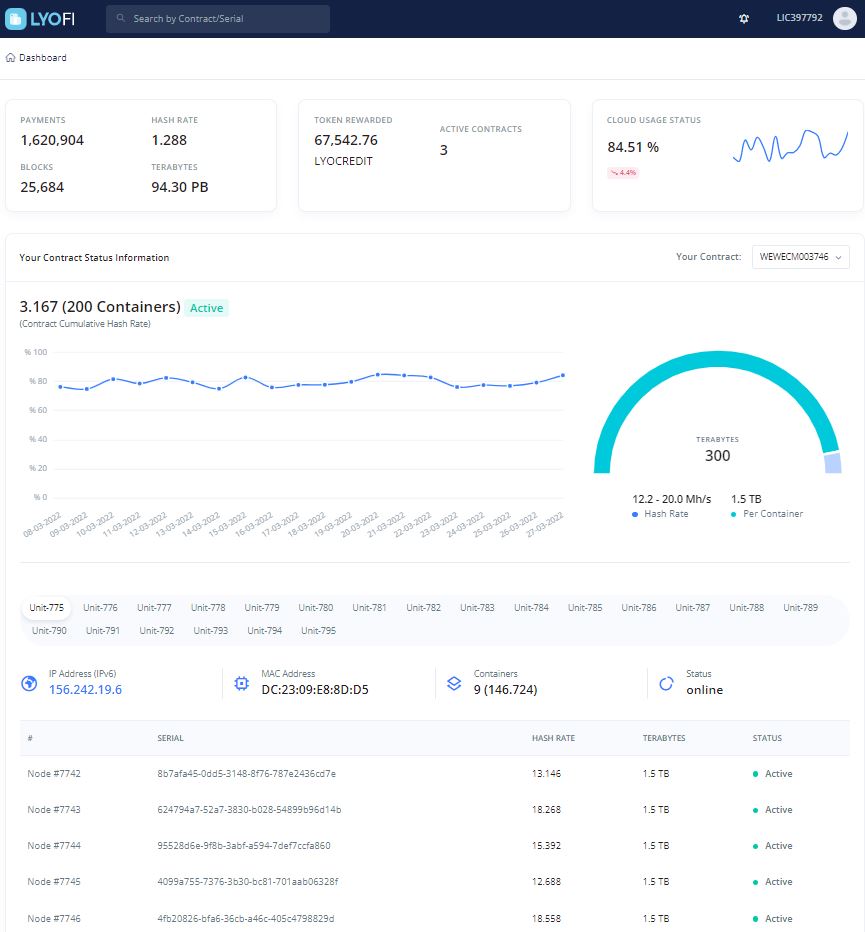
Task: Click the search magnifier icon
Action: point(121,18)
